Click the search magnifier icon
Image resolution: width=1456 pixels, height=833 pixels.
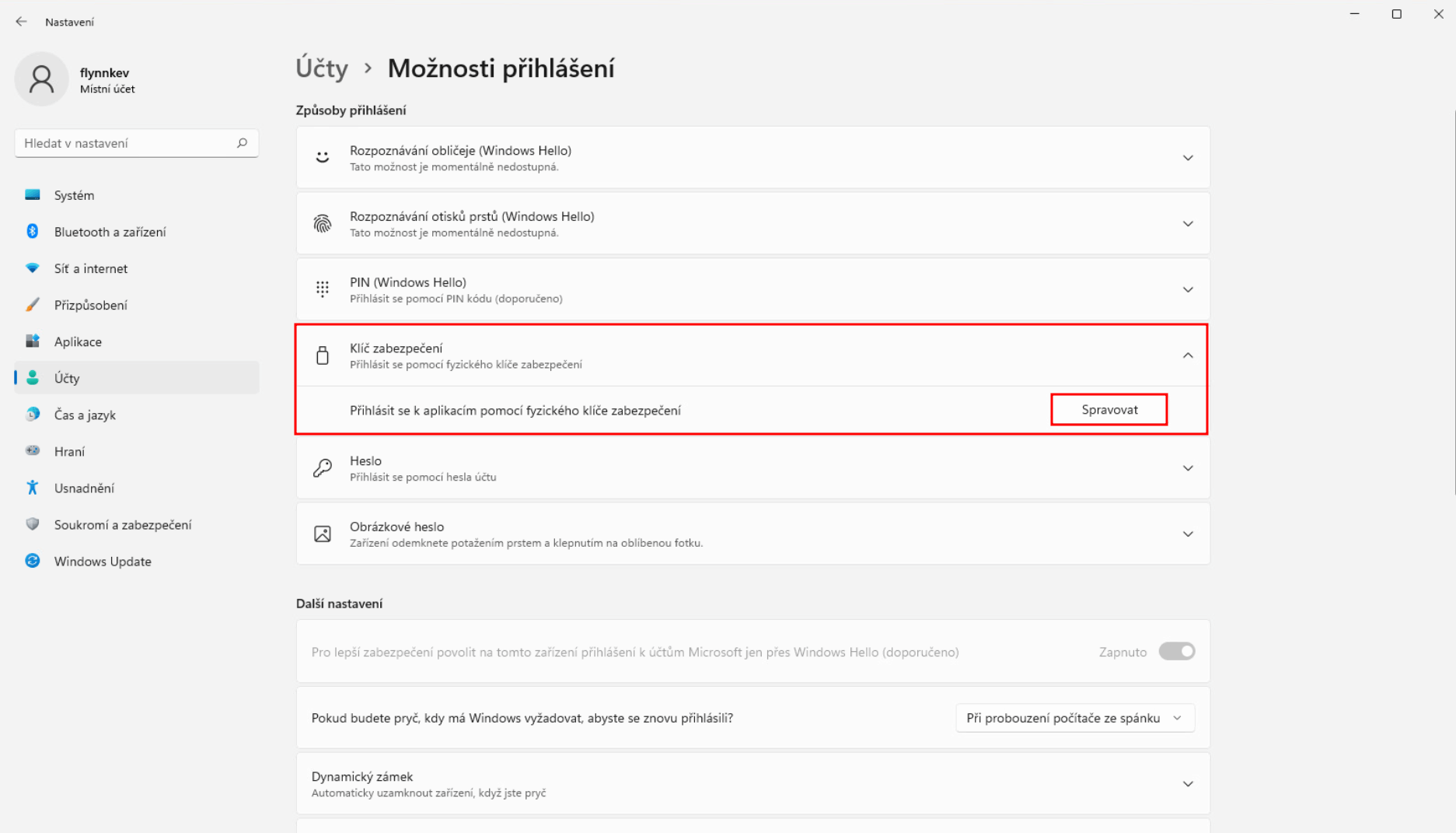tap(242, 143)
